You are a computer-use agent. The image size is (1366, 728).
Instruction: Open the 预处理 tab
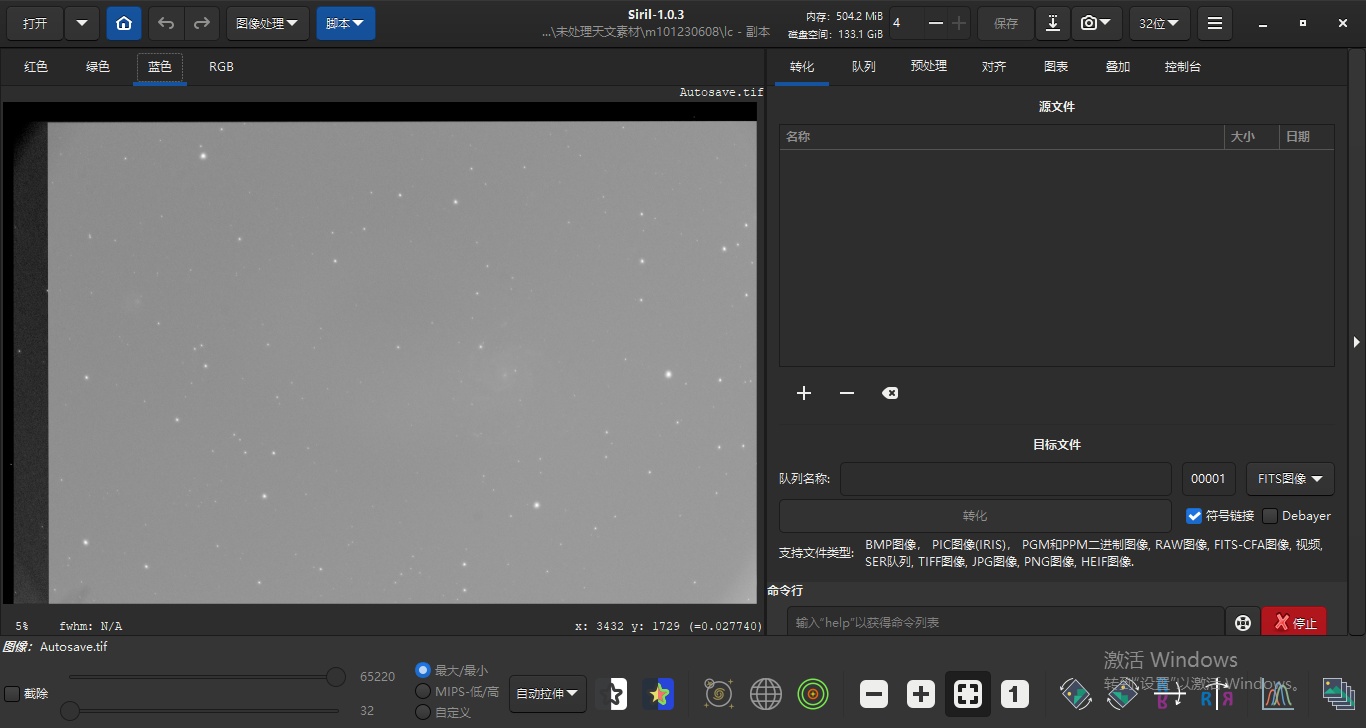[929, 67]
